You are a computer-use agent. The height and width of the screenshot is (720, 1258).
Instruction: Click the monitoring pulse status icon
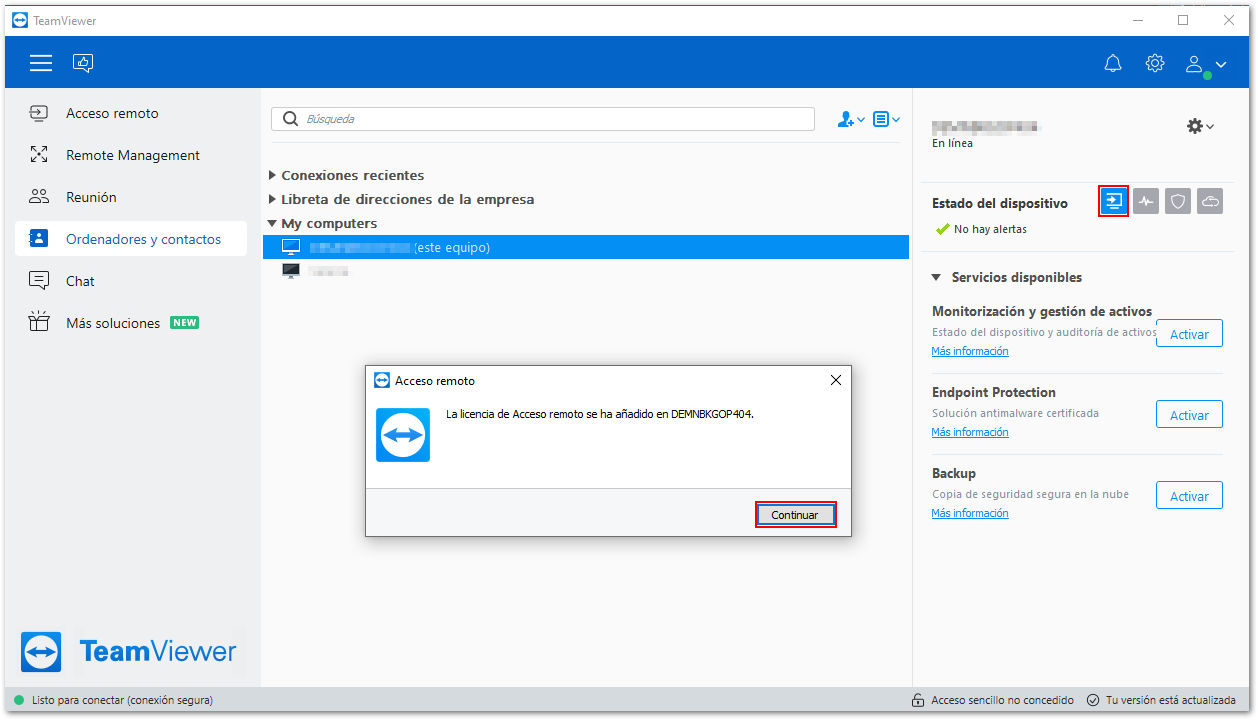click(1146, 201)
